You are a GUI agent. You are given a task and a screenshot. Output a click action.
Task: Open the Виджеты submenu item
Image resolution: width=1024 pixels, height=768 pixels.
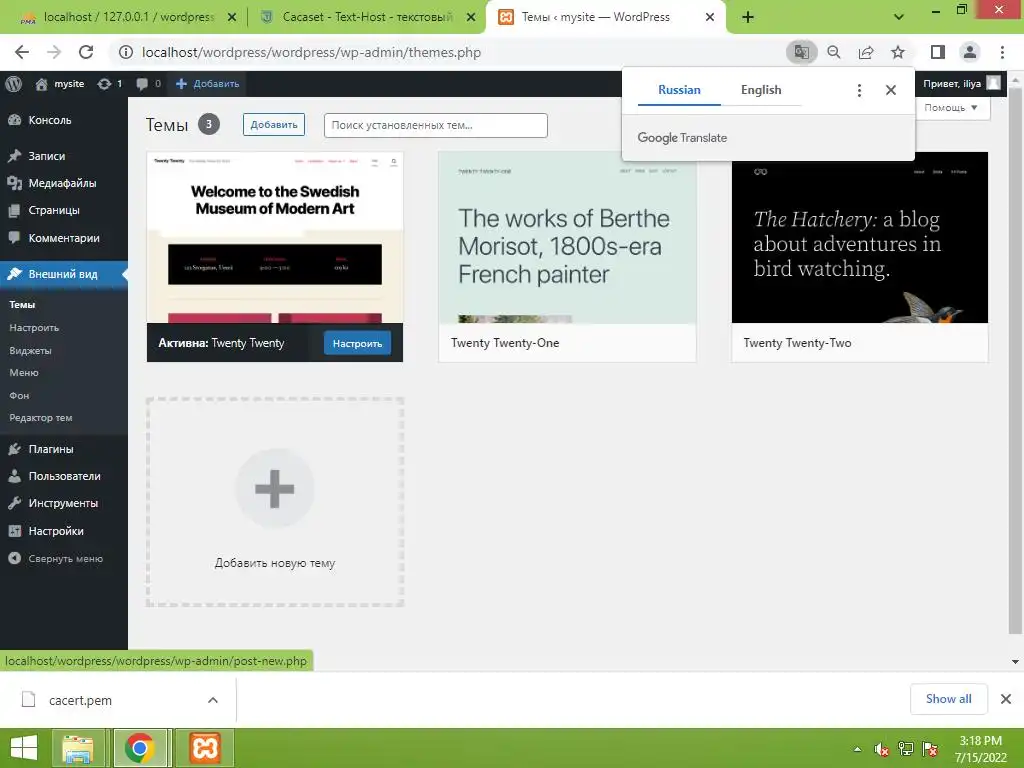(x=30, y=351)
